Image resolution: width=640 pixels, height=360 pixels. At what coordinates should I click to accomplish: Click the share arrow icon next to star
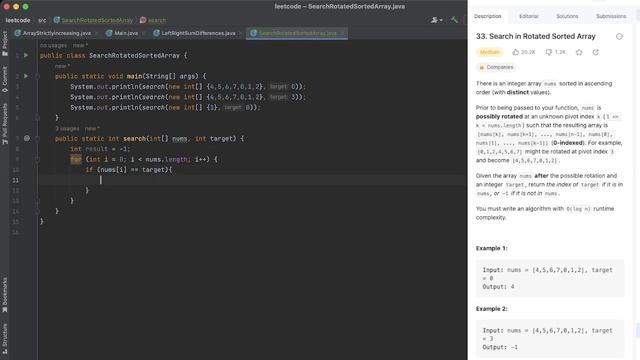point(596,52)
